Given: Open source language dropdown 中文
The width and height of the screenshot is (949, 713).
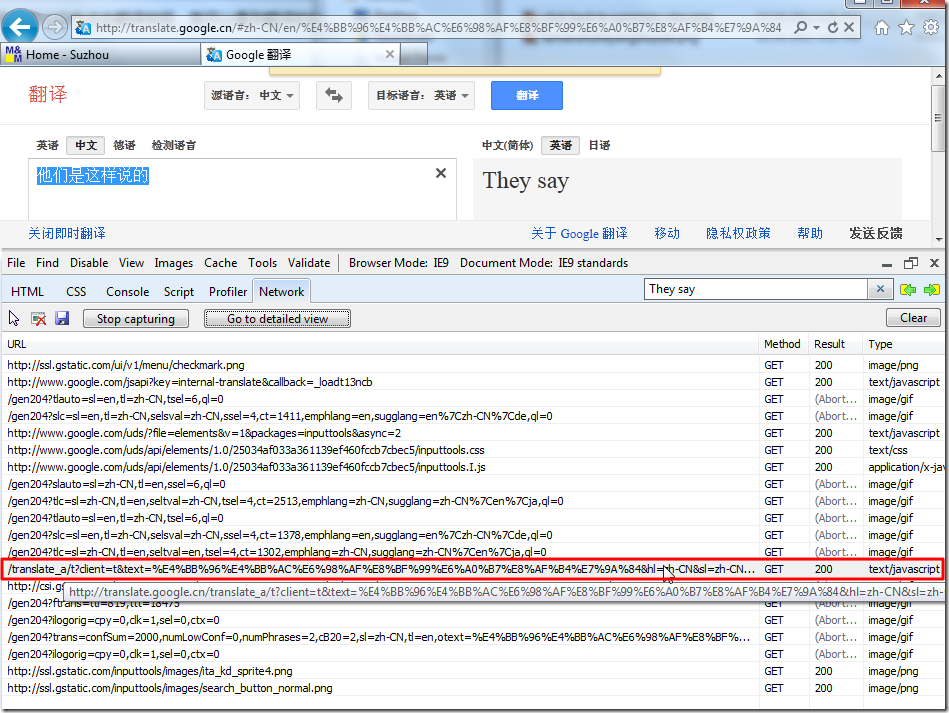Looking at the screenshot, I should 252,96.
